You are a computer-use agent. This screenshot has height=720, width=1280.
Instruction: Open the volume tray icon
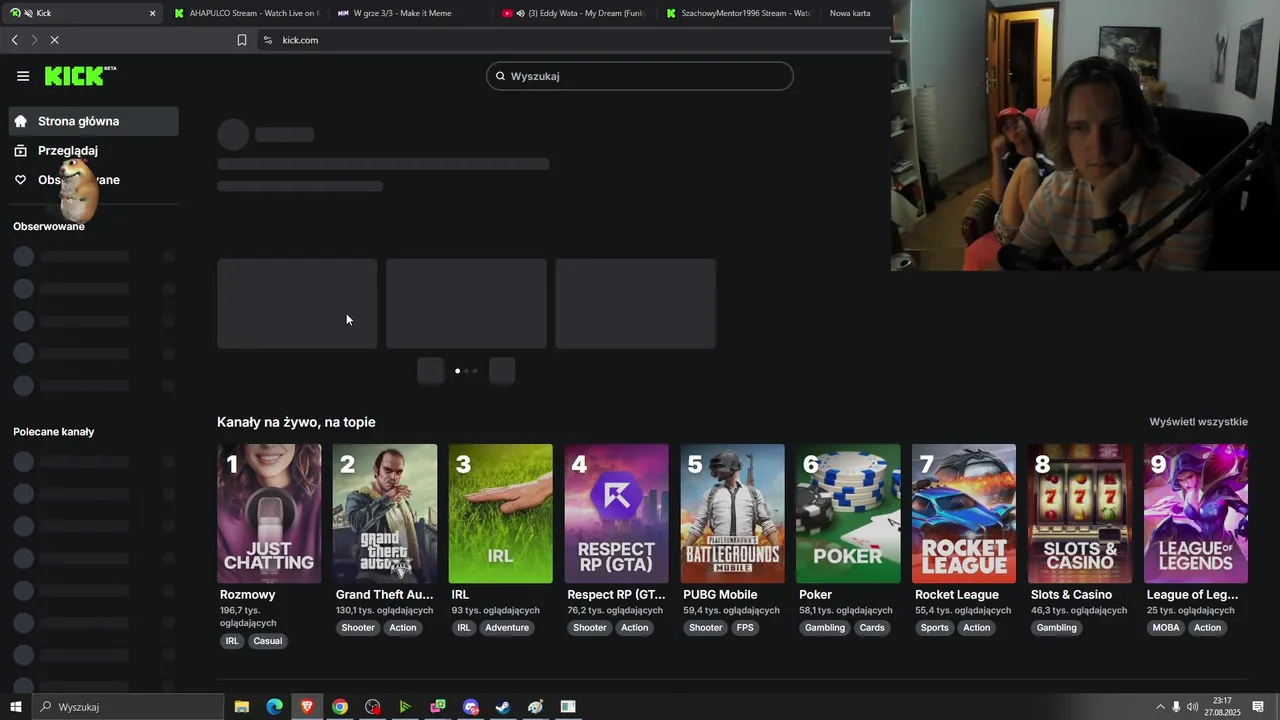click(x=1192, y=707)
